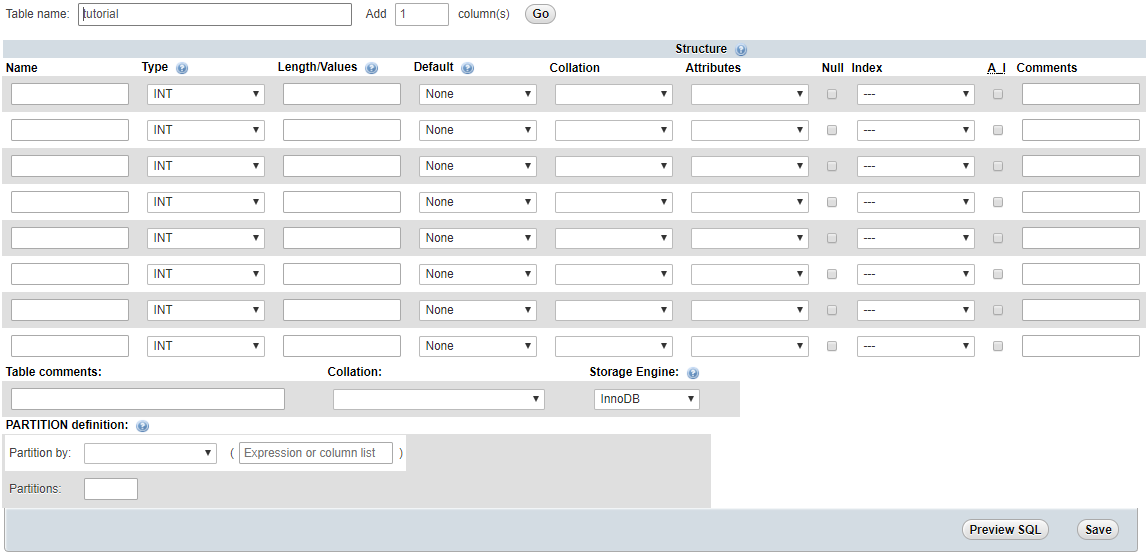The height and width of the screenshot is (559, 1146).
Task: Open Index dropdown in second column row
Action: [x=915, y=130]
